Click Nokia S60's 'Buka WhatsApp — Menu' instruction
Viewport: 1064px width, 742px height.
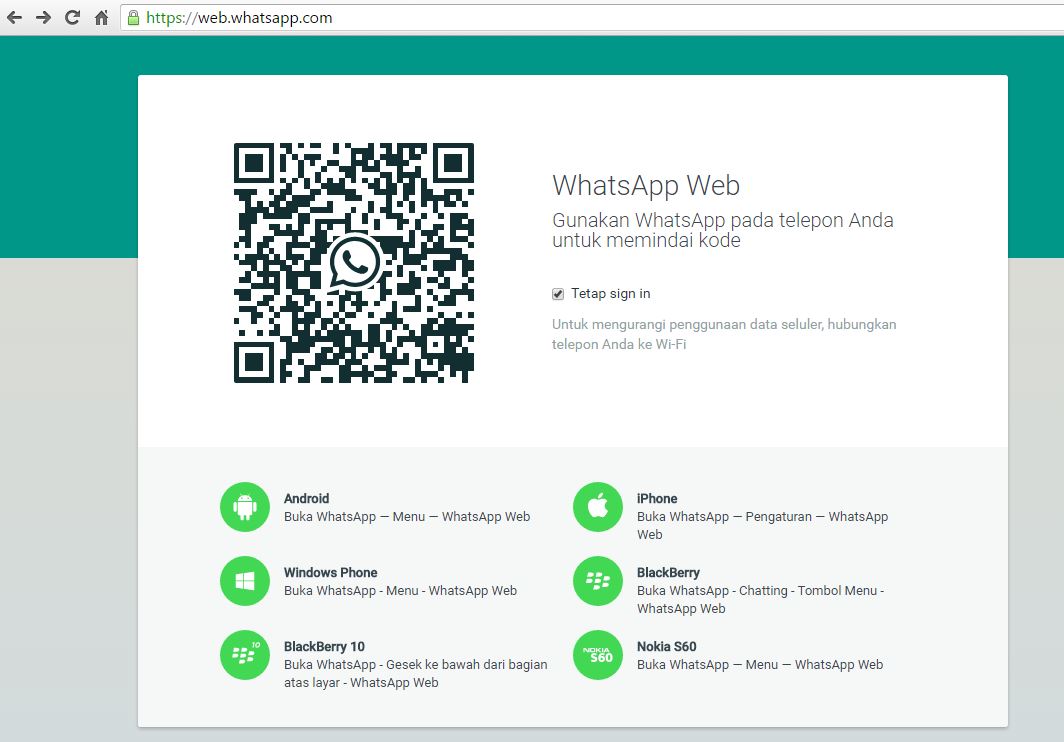coord(760,665)
